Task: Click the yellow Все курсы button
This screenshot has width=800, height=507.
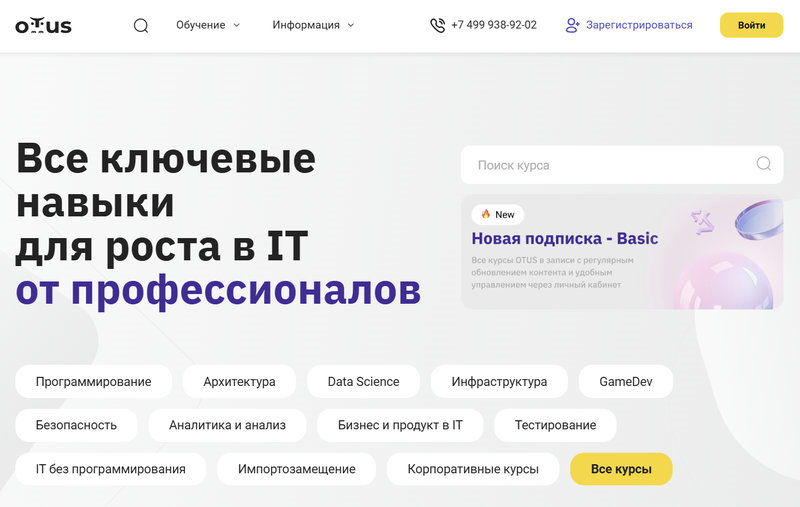Action: 621,469
